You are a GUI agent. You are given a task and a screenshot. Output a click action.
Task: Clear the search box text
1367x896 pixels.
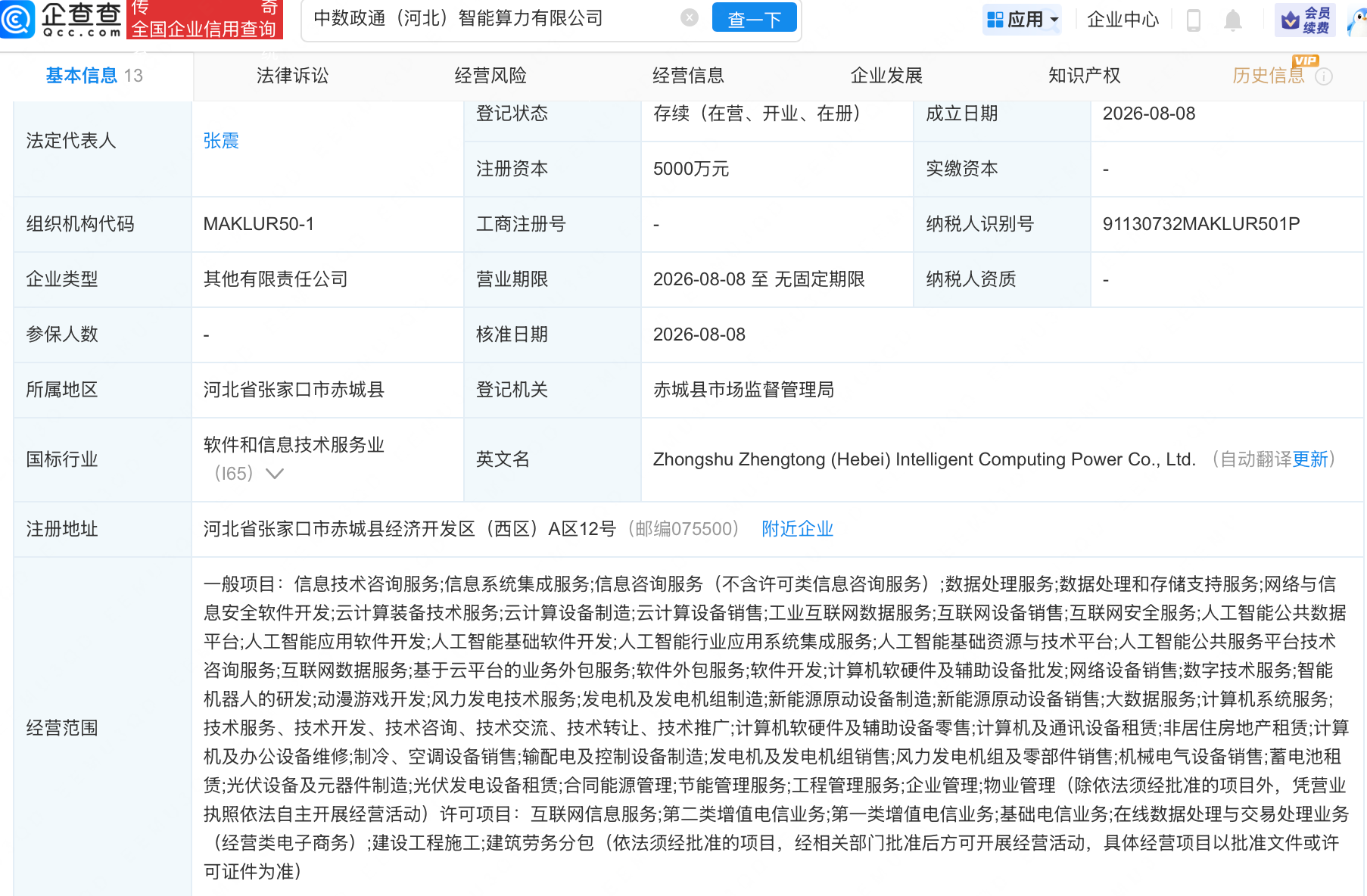689,17
